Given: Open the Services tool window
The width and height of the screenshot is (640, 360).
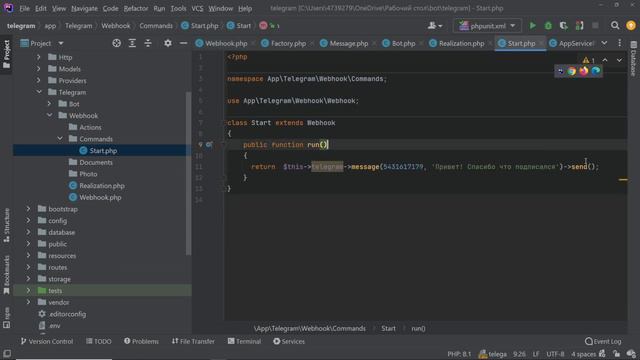Looking at the screenshot, I should tap(289, 341).
